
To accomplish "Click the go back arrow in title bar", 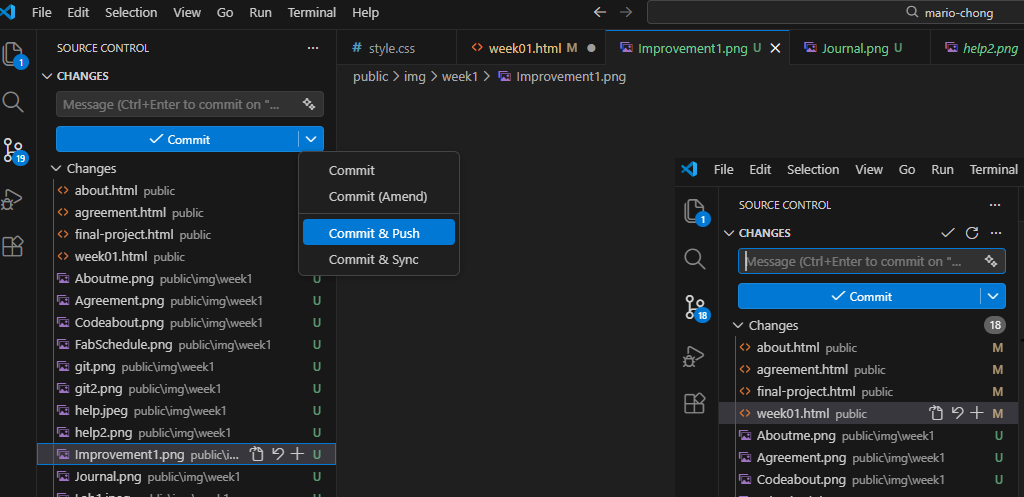I will point(600,12).
